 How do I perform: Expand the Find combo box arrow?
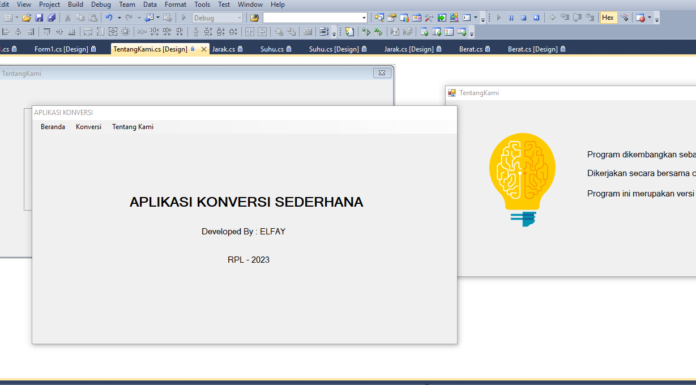click(x=364, y=18)
